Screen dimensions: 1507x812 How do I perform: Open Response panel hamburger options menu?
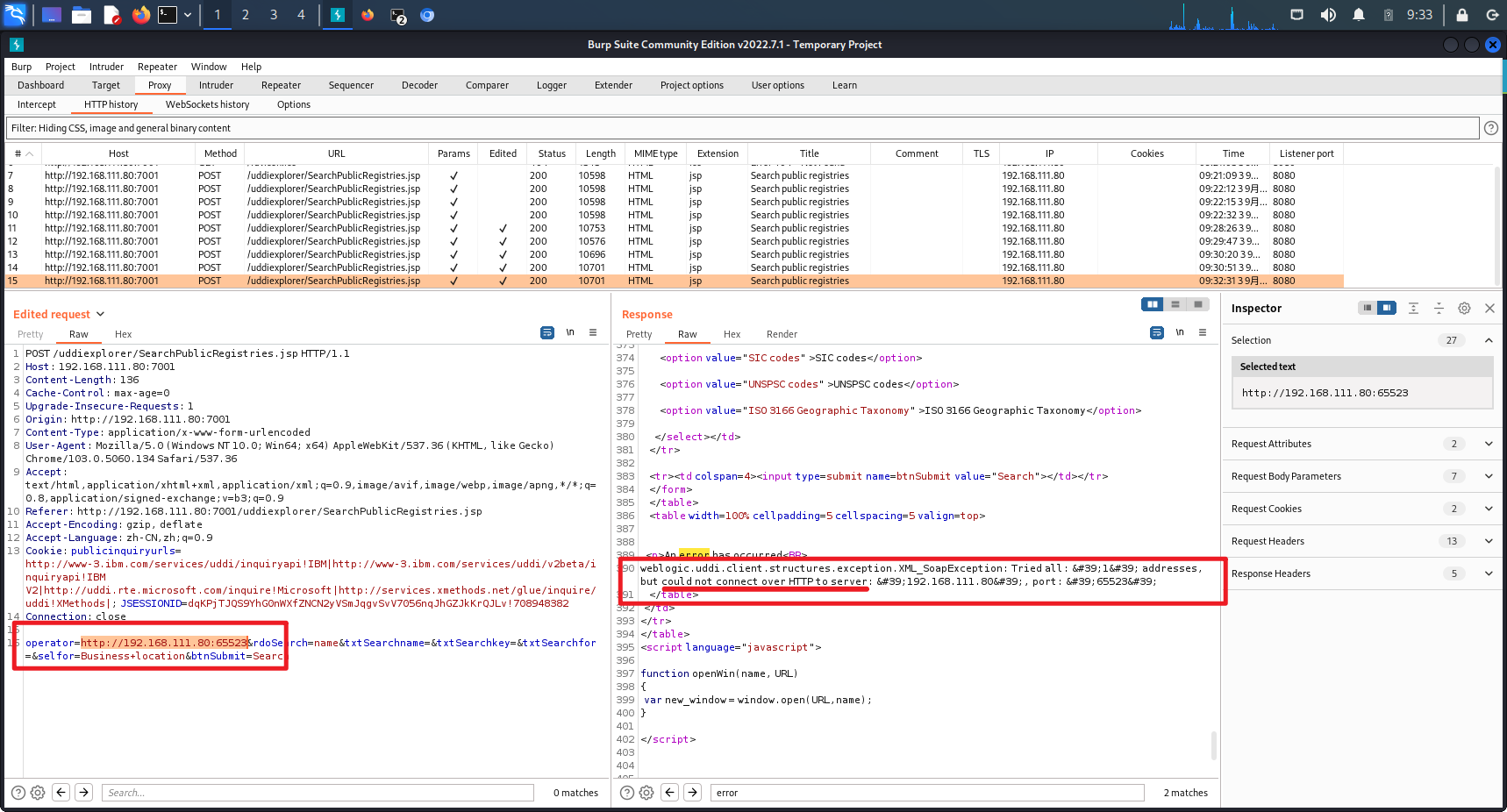click(1203, 333)
